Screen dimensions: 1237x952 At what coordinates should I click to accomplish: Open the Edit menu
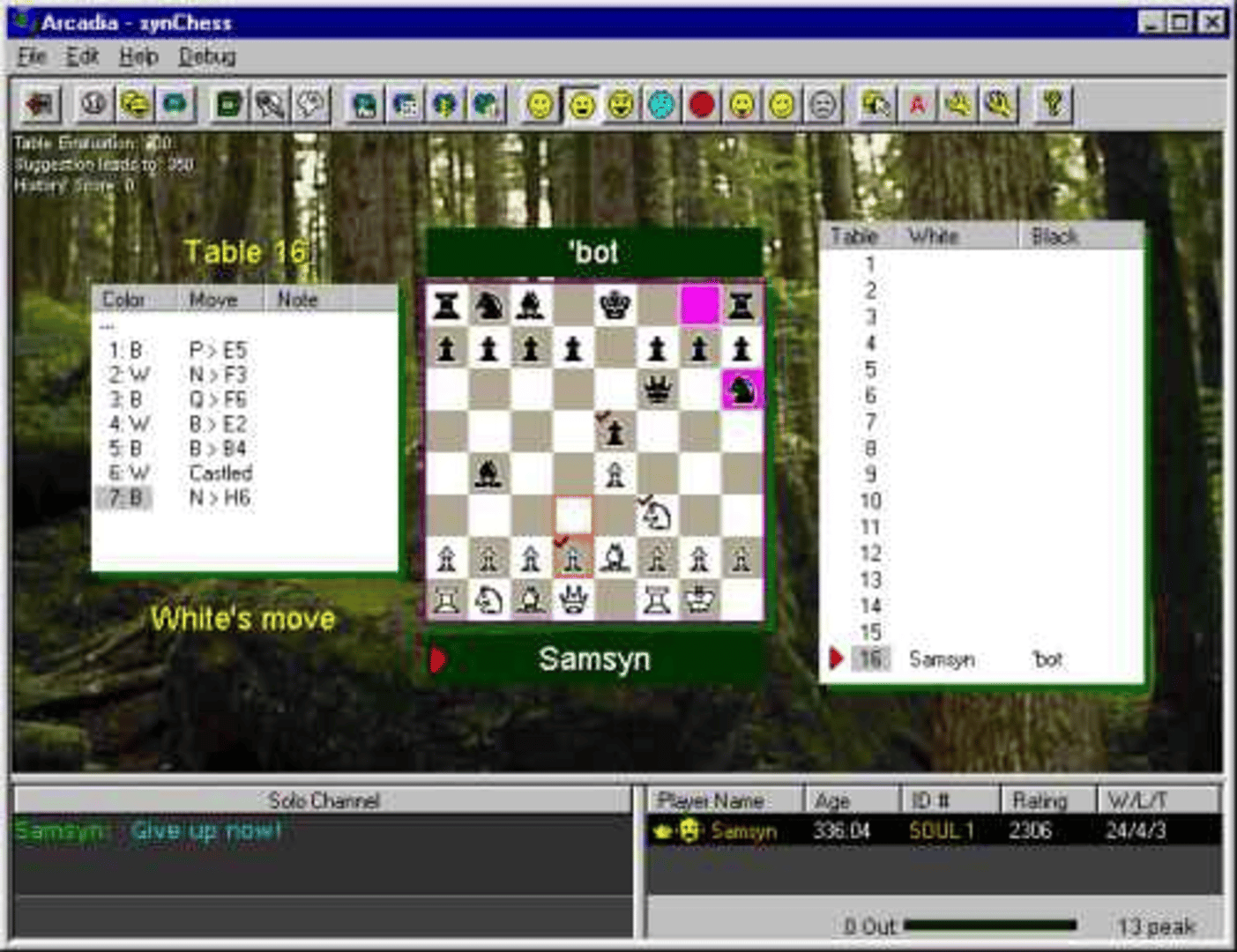(x=82, y=57)
